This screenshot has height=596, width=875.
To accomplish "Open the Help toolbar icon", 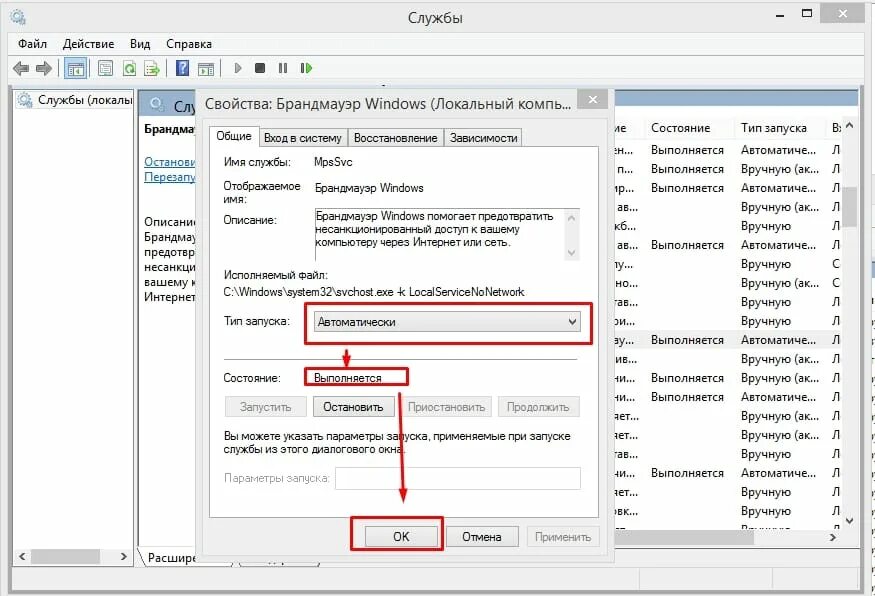I will 182,68.
